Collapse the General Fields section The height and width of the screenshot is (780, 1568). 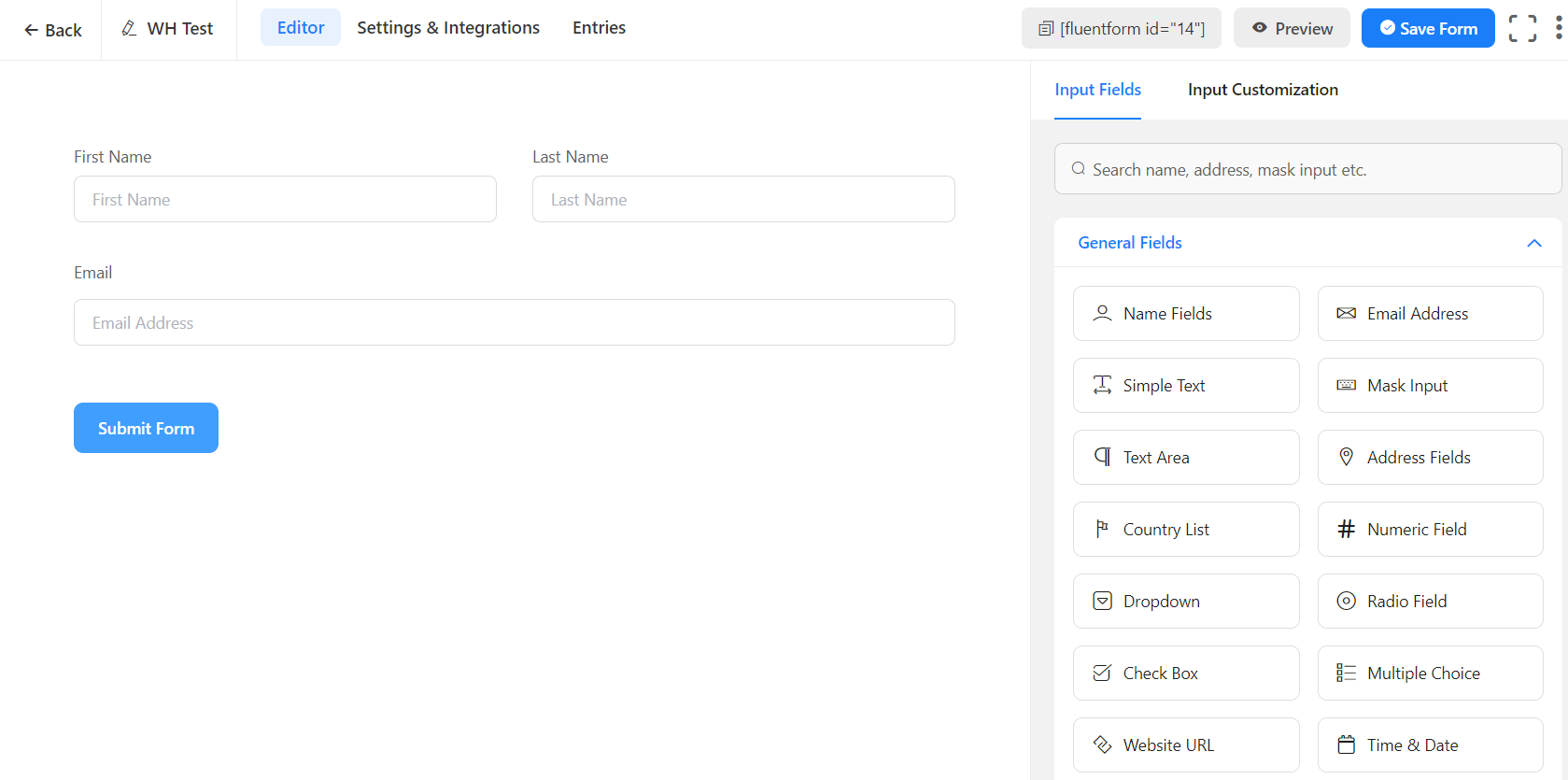tap(1533, 243)
